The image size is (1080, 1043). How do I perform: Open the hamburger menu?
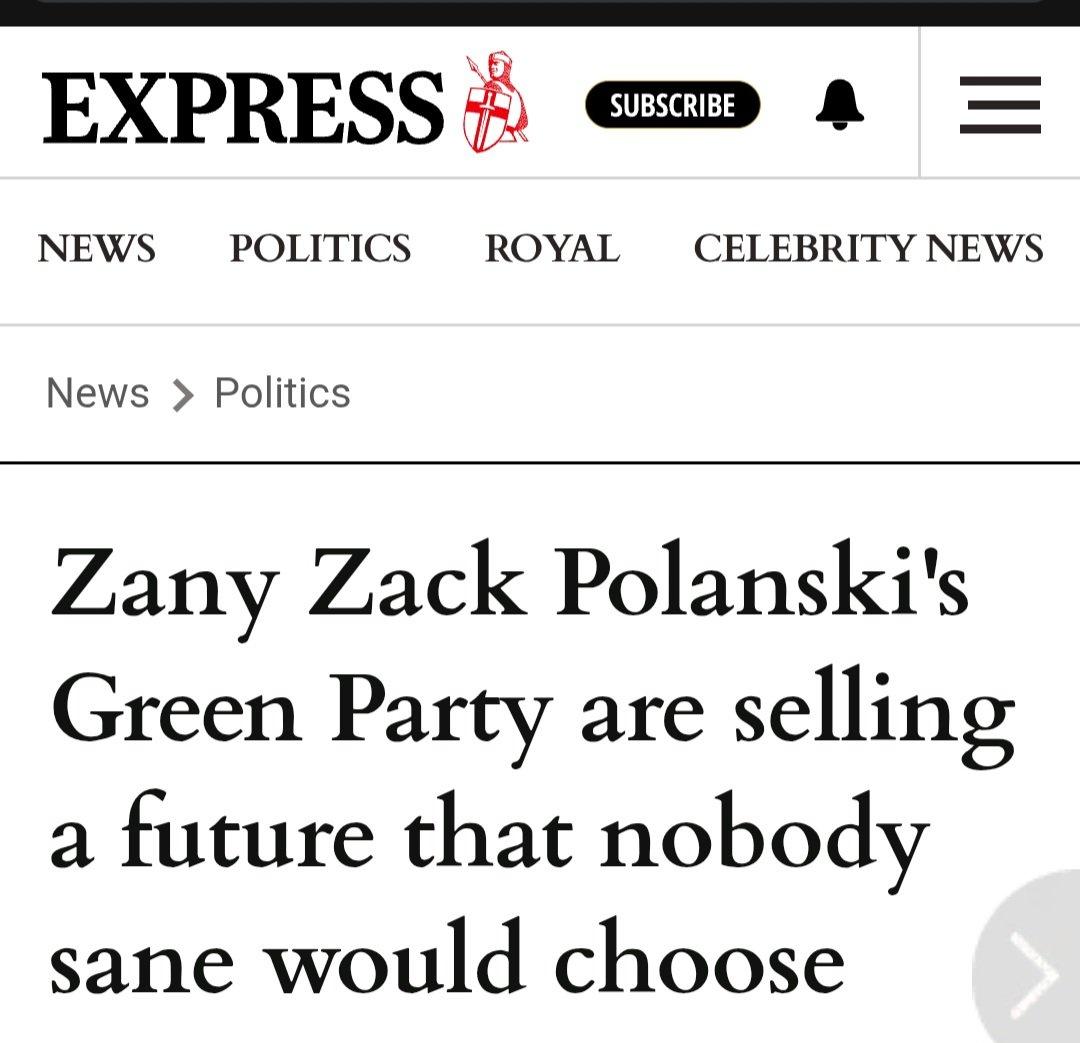pos(1000,104)
